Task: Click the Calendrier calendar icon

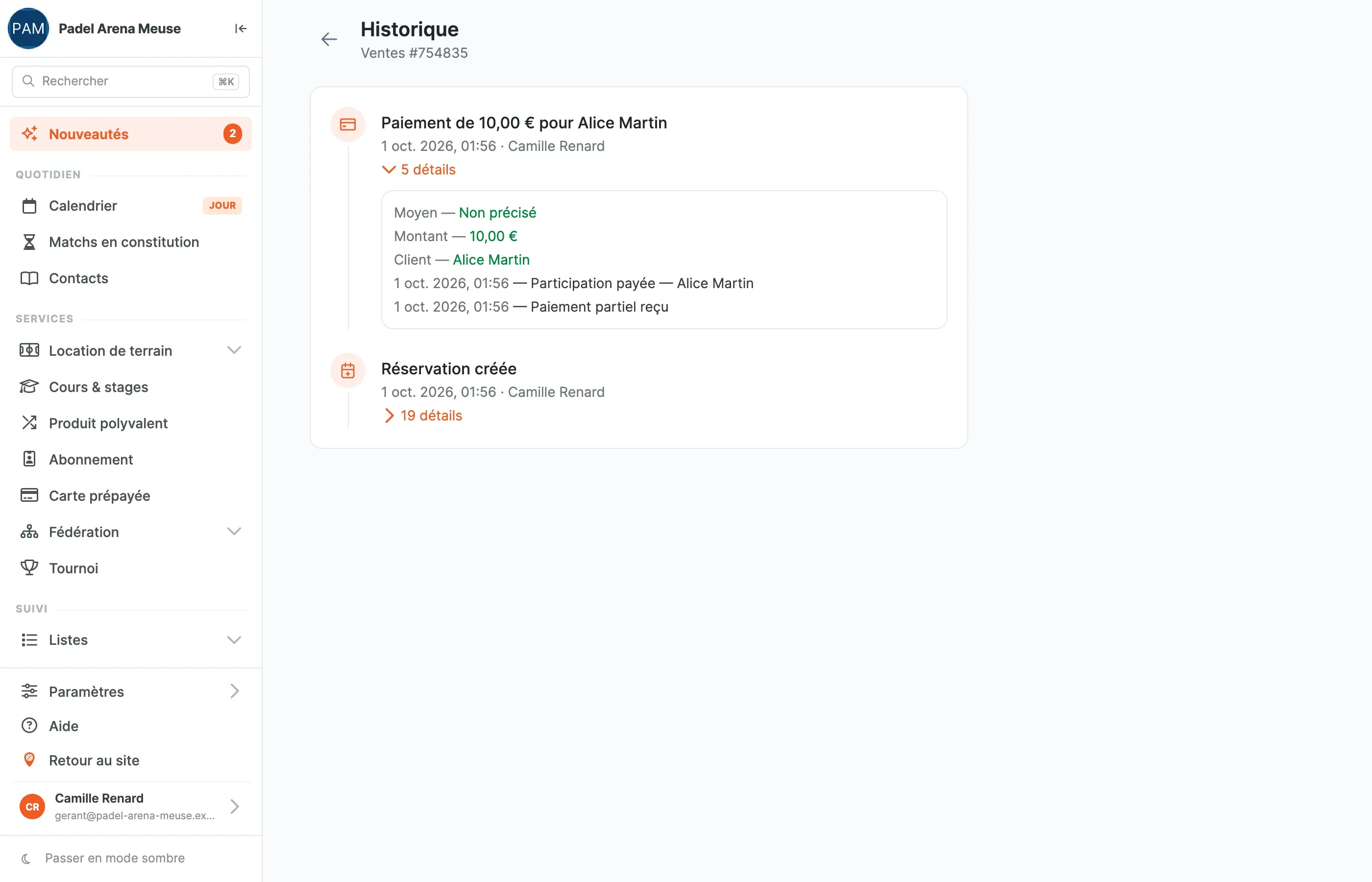Action: (x=29, y=206)
